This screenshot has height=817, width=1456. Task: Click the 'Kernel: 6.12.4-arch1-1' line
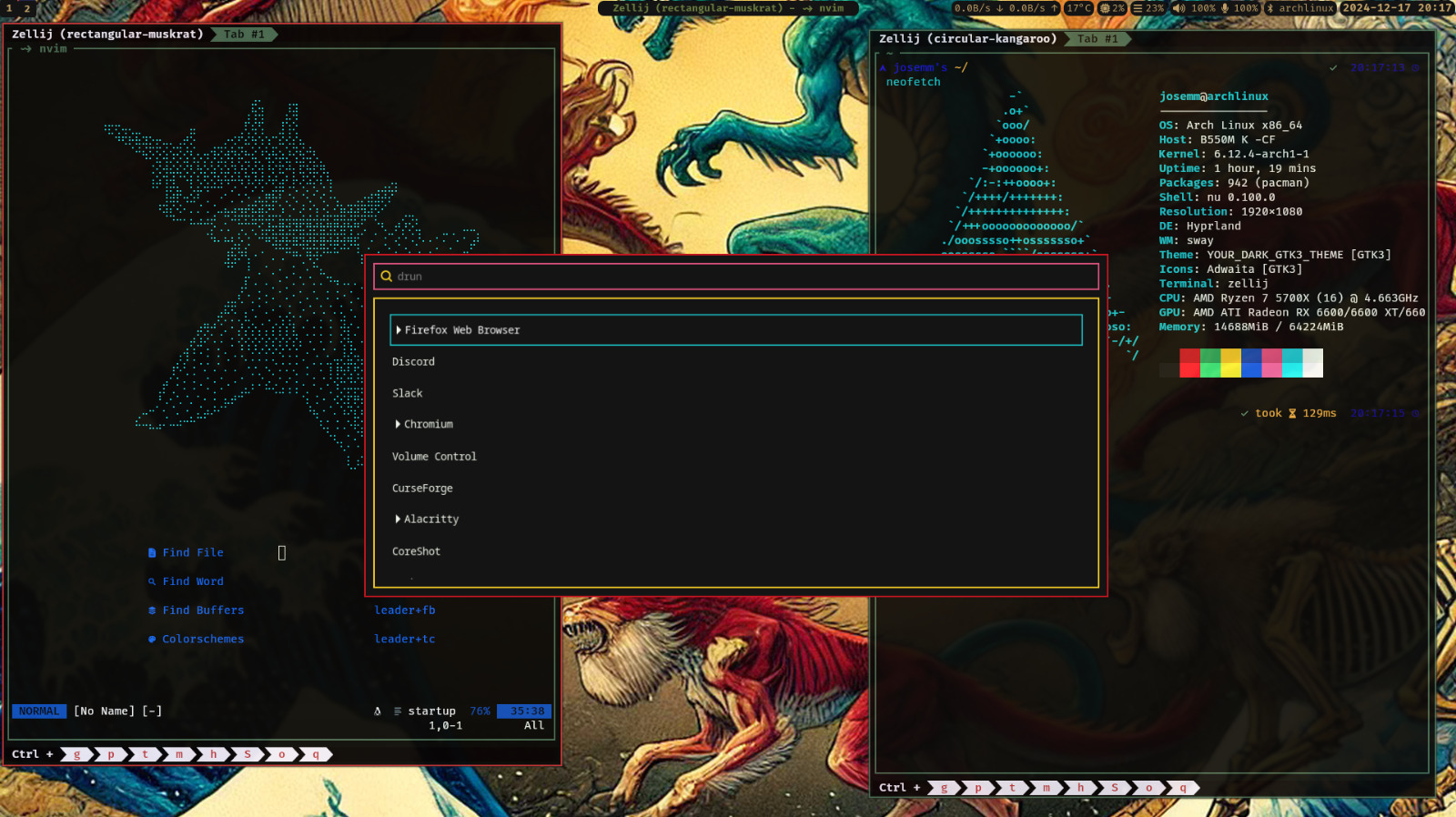[1234, 155]
